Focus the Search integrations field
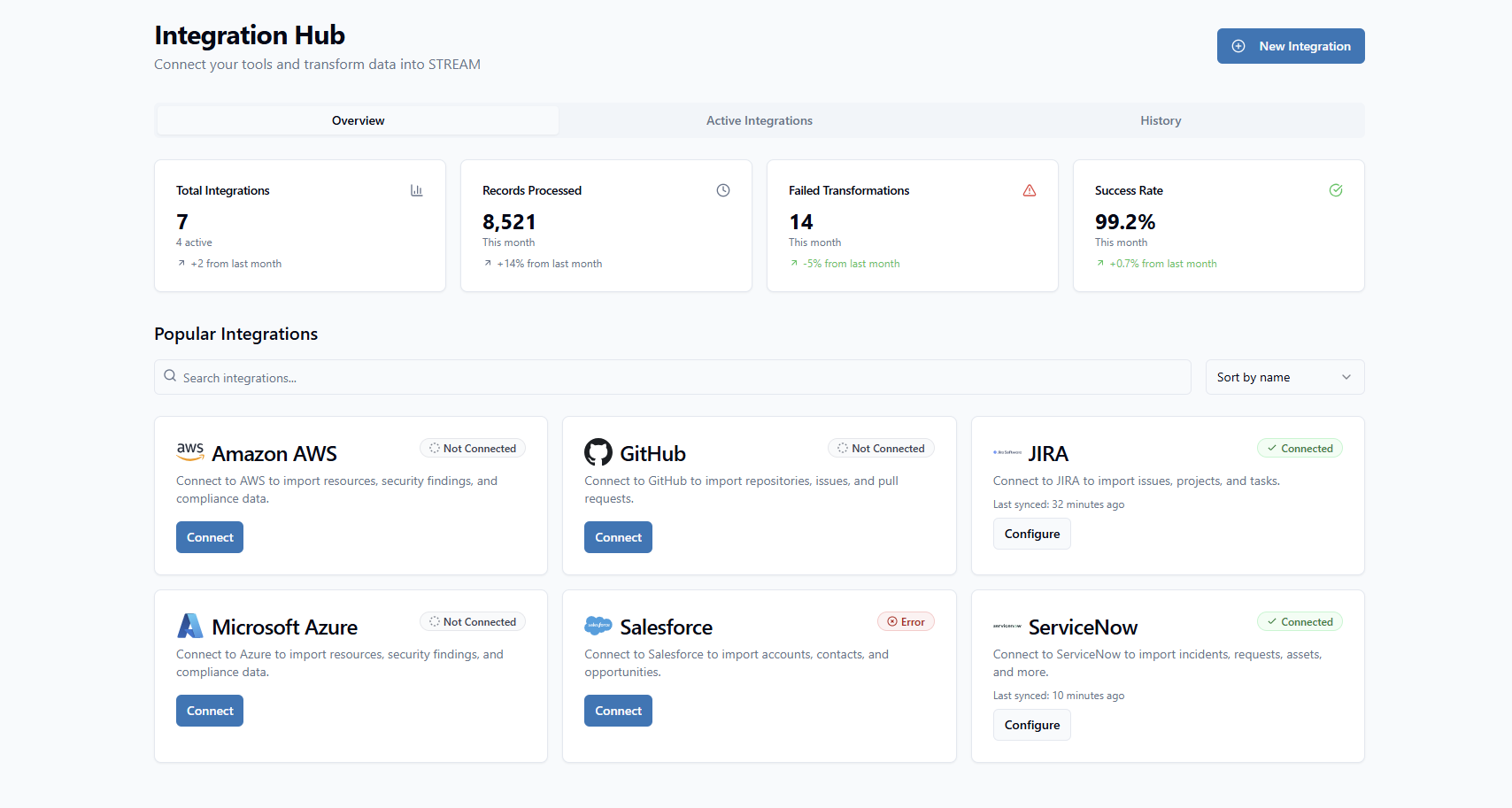The height and width of the screenshot is (808, 1512). click(673, 377)
